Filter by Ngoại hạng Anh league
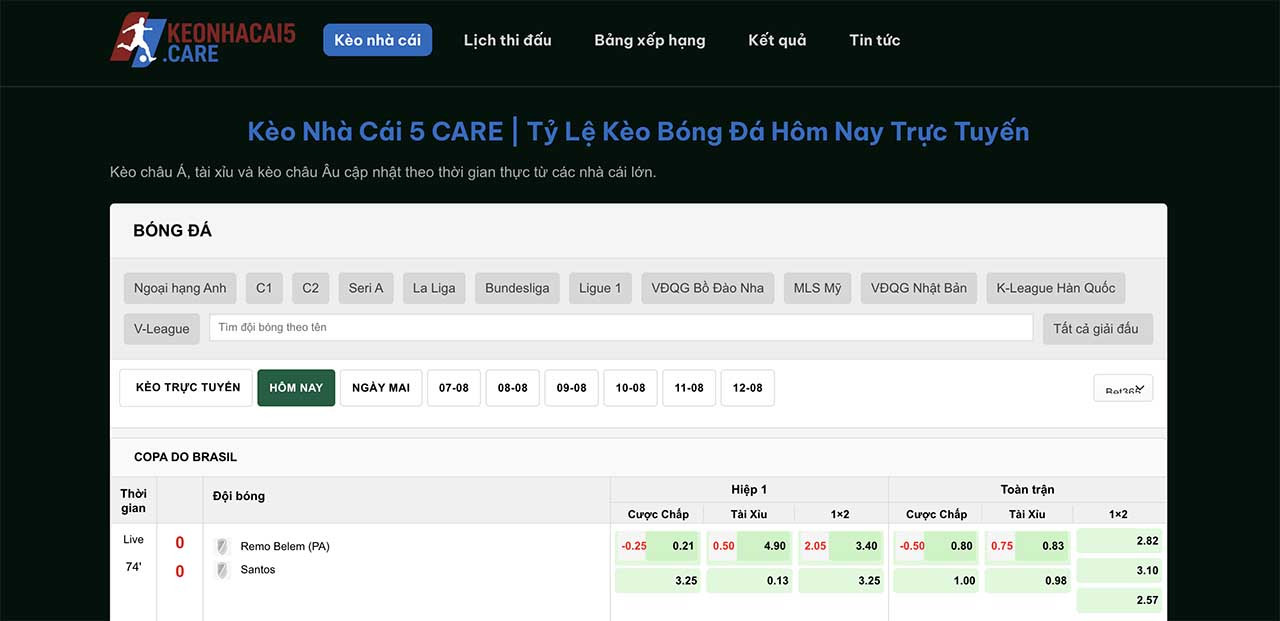 point(180,288)
